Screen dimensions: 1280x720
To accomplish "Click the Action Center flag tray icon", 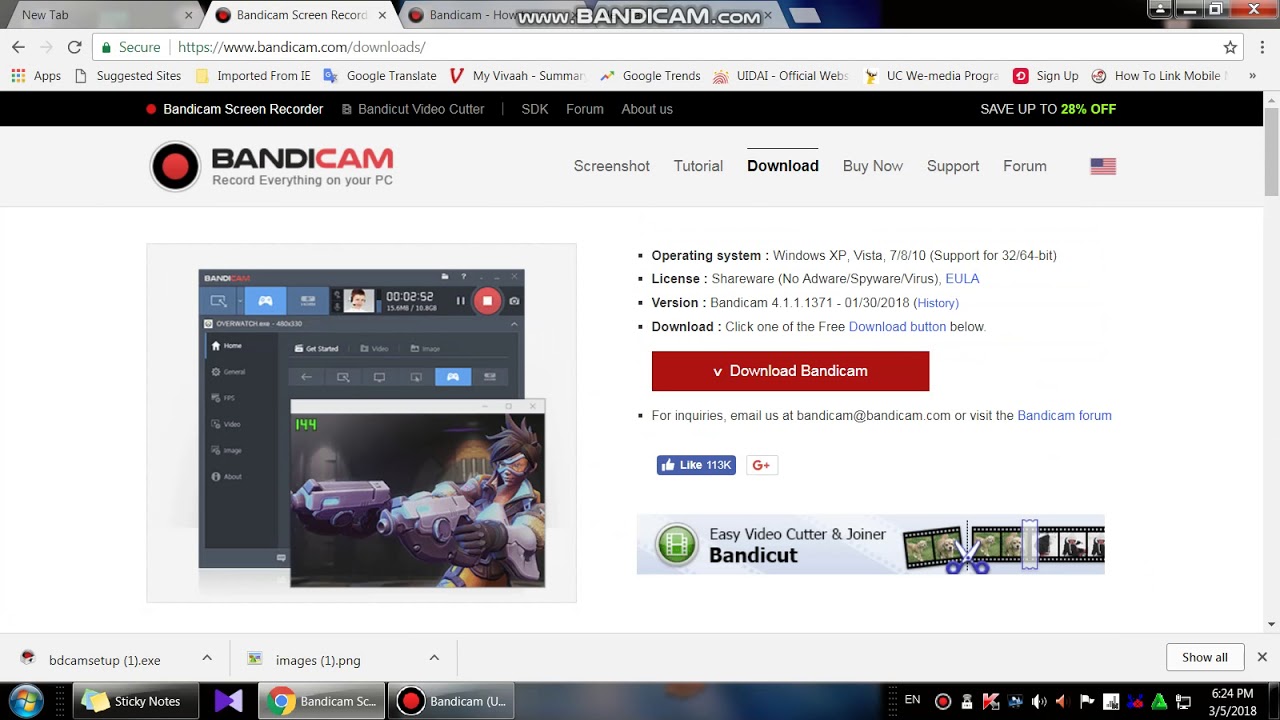I will tap(1087, 701).
